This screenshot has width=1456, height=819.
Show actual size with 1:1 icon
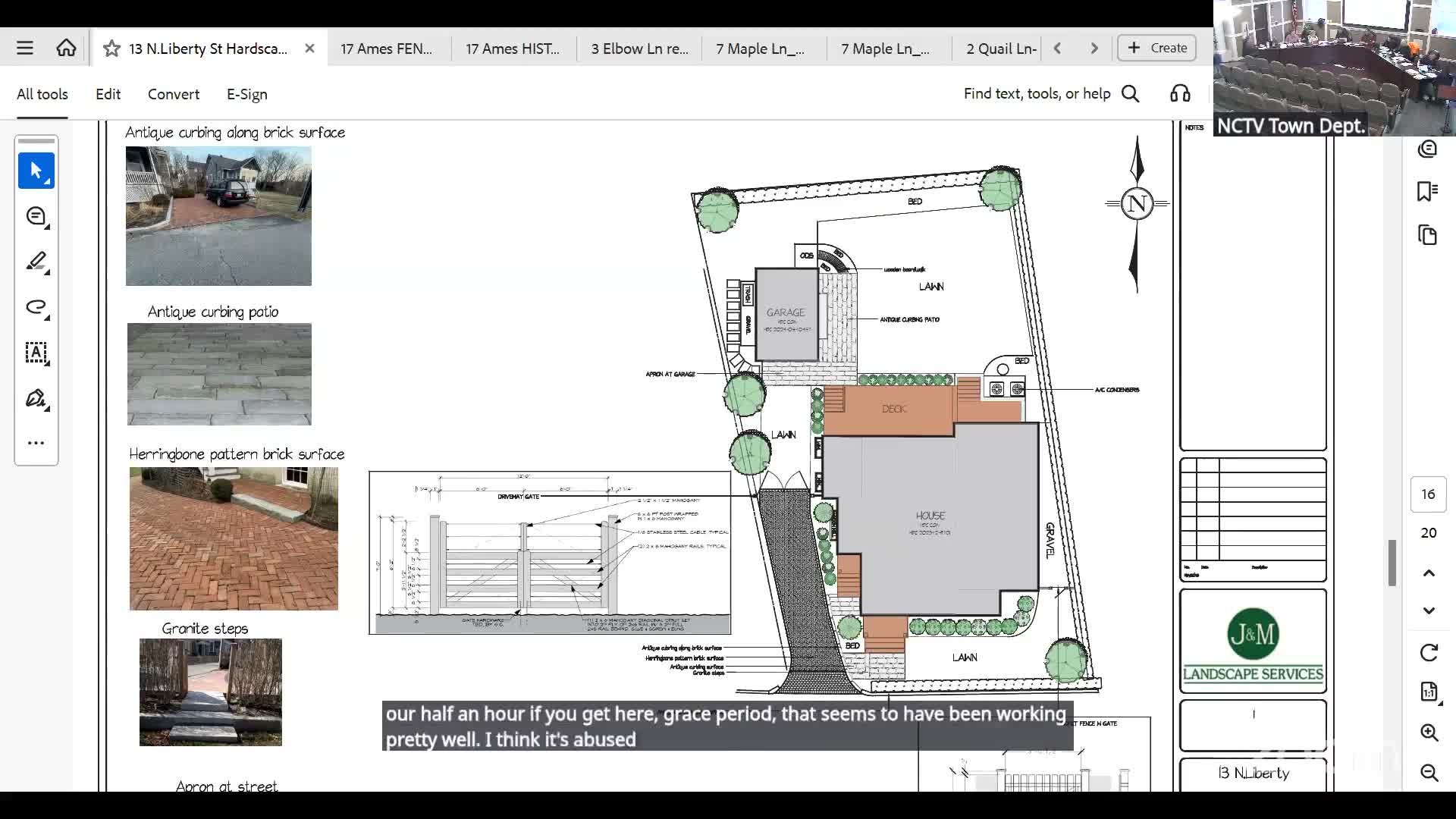1429,692
